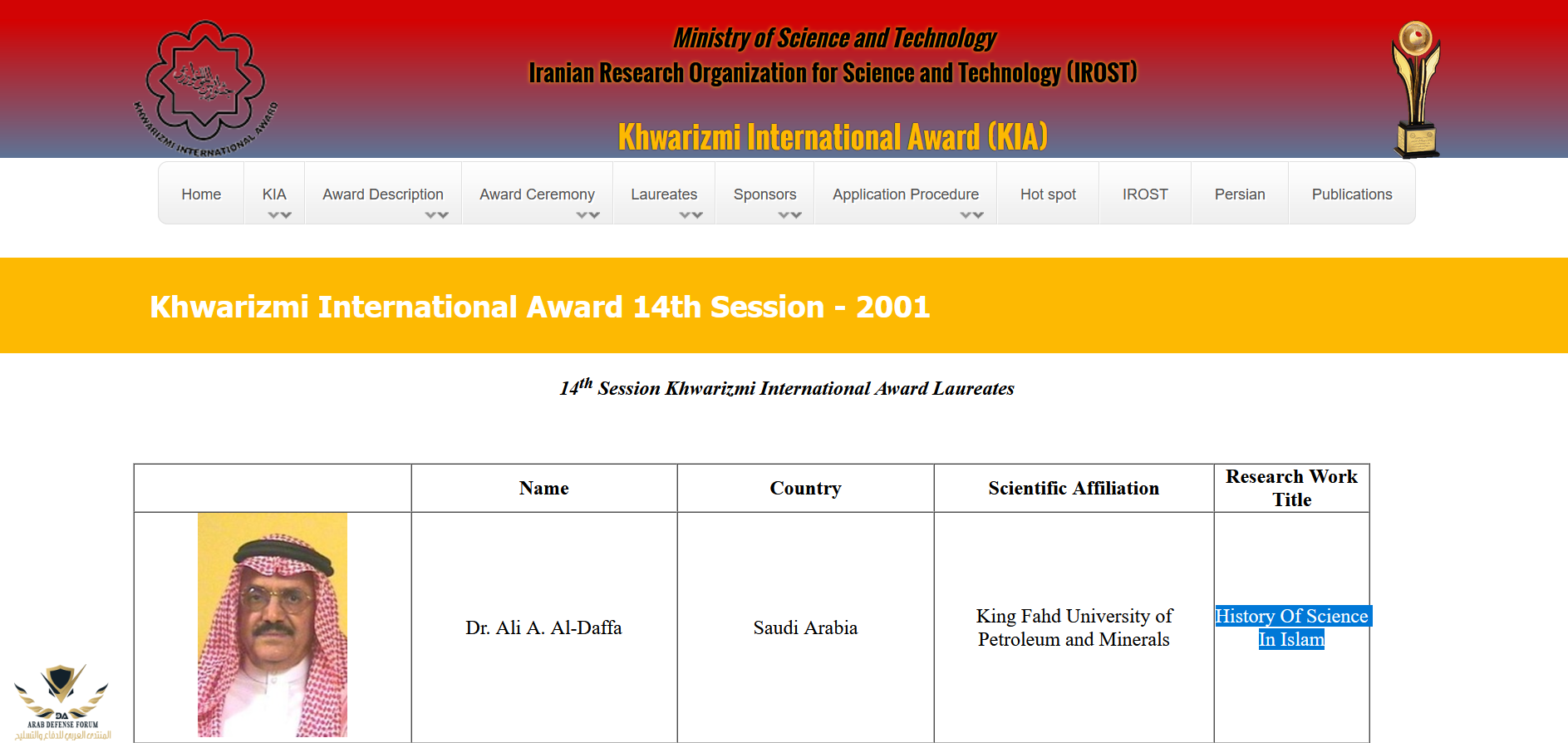Open the KIA menu
Viewport: 1568px width, 743px height.
tap(274, 194)
